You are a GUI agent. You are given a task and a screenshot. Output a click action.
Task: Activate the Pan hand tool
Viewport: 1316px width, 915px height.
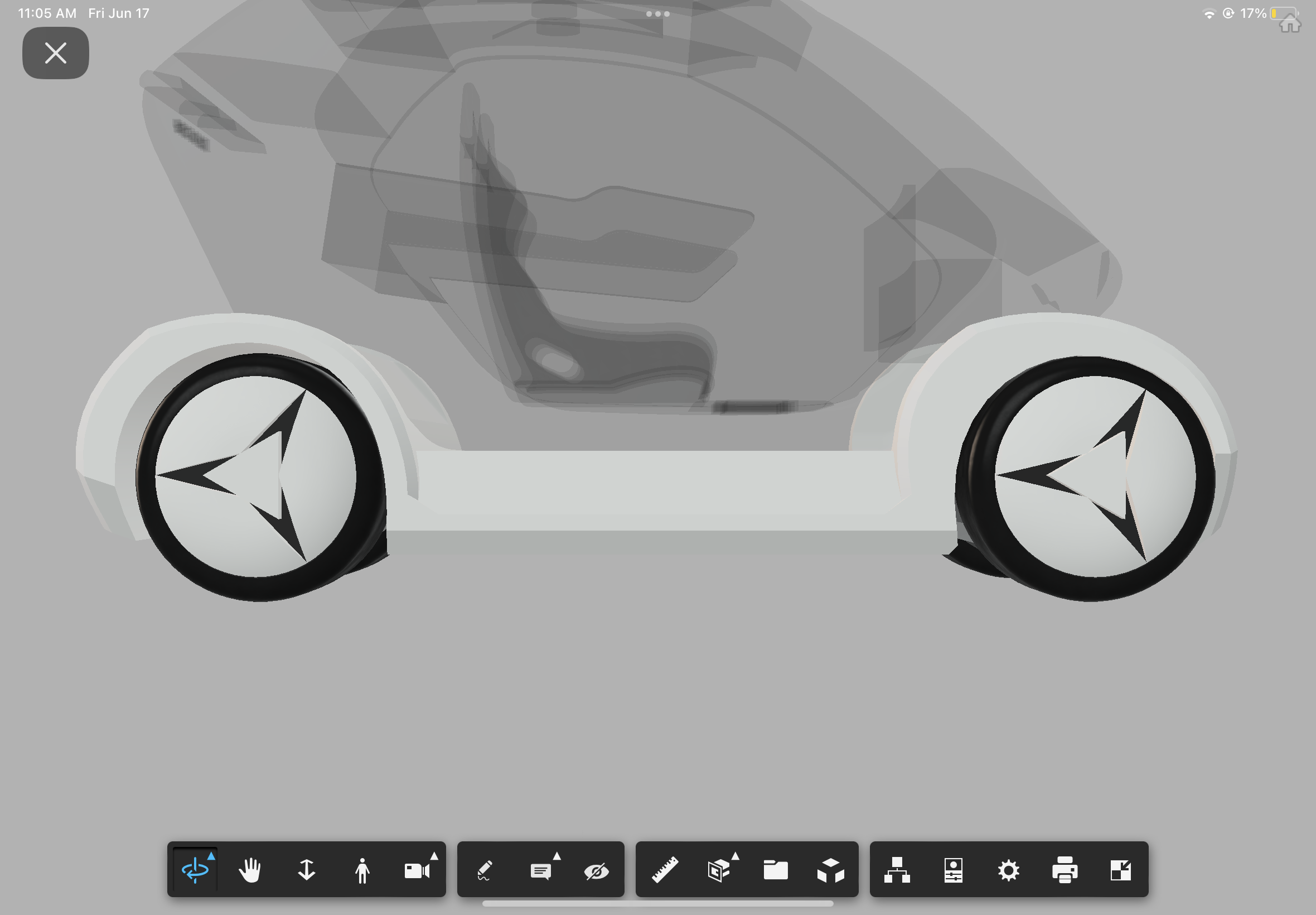[250, 870]
